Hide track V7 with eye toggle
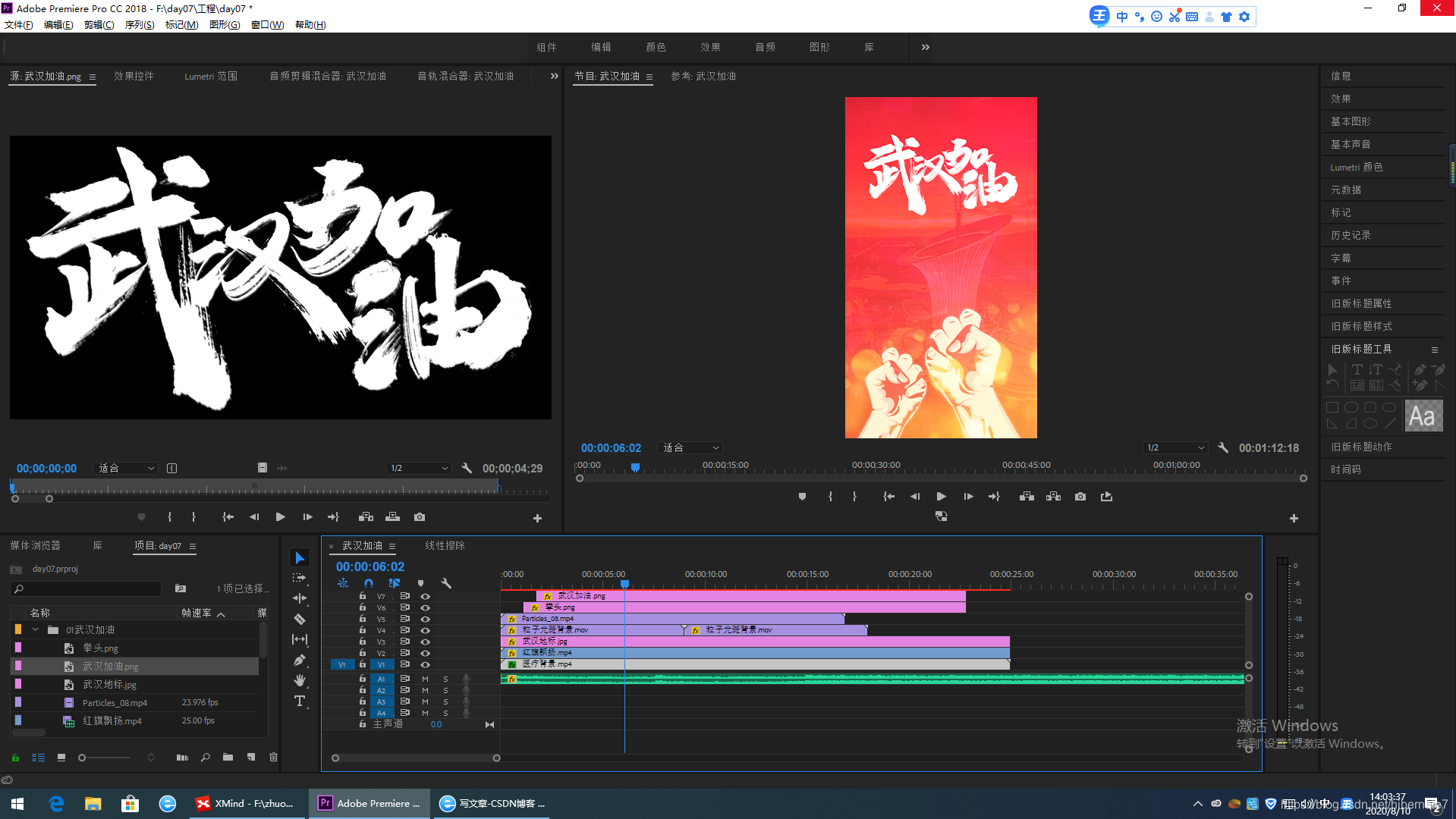The height and width of the screenshot is (819, 1456). [425, 596]
